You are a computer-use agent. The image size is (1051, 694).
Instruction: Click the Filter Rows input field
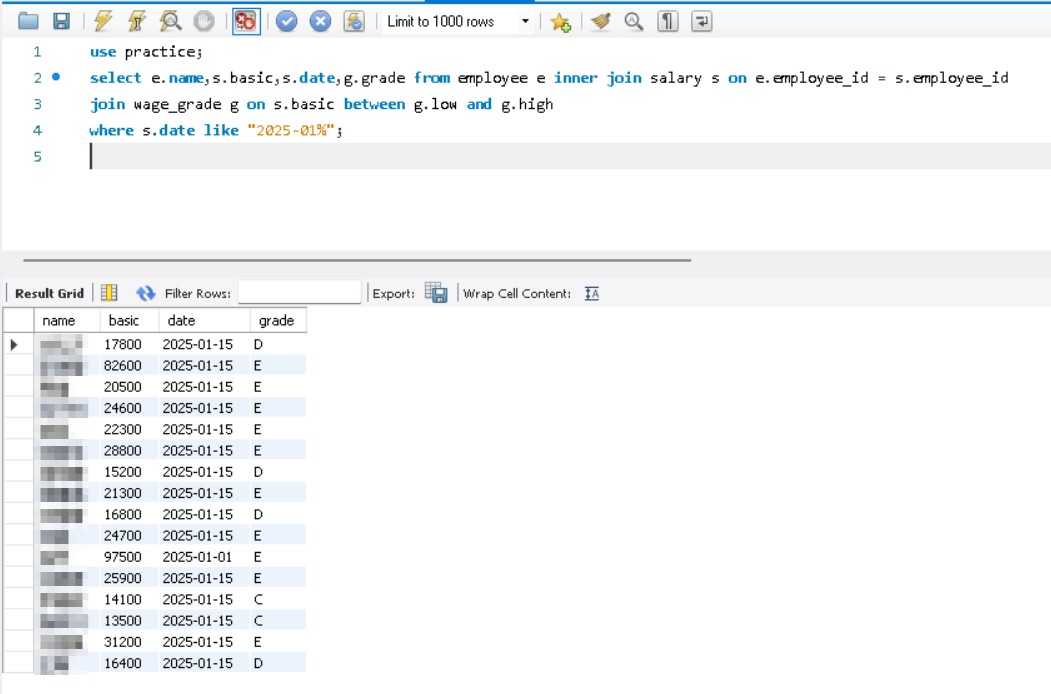tap(299, 293)
